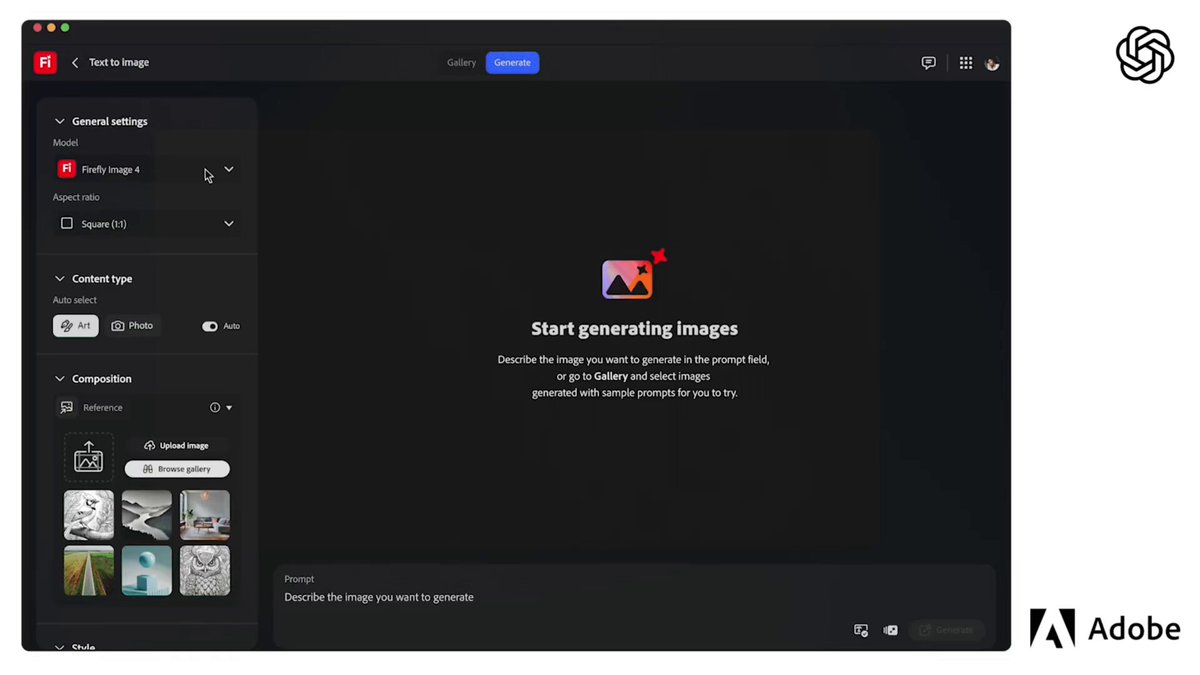Viewport: 1200px width, 675px height.
Task: Select the living room interior thumbnail
Action: coord(205,515)
